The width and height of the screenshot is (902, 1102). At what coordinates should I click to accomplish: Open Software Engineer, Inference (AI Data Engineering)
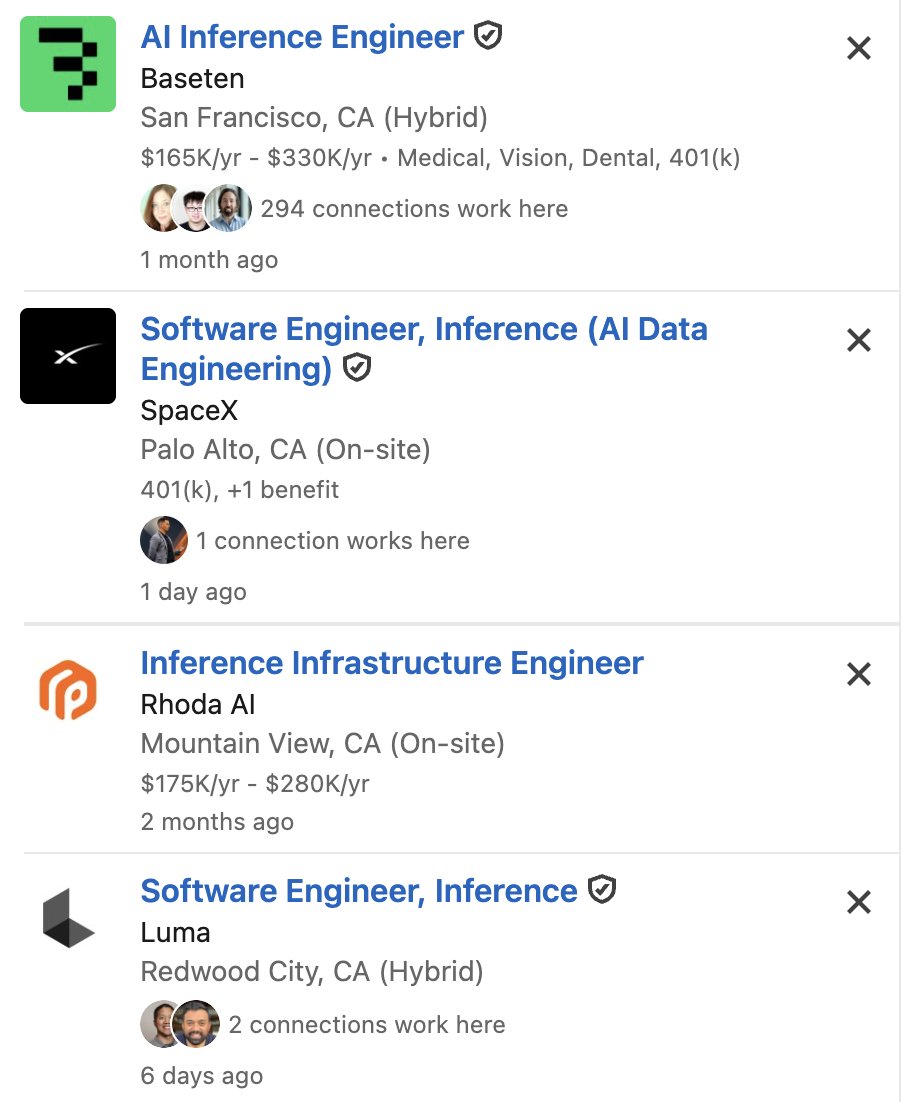click(x=424, y=349)
